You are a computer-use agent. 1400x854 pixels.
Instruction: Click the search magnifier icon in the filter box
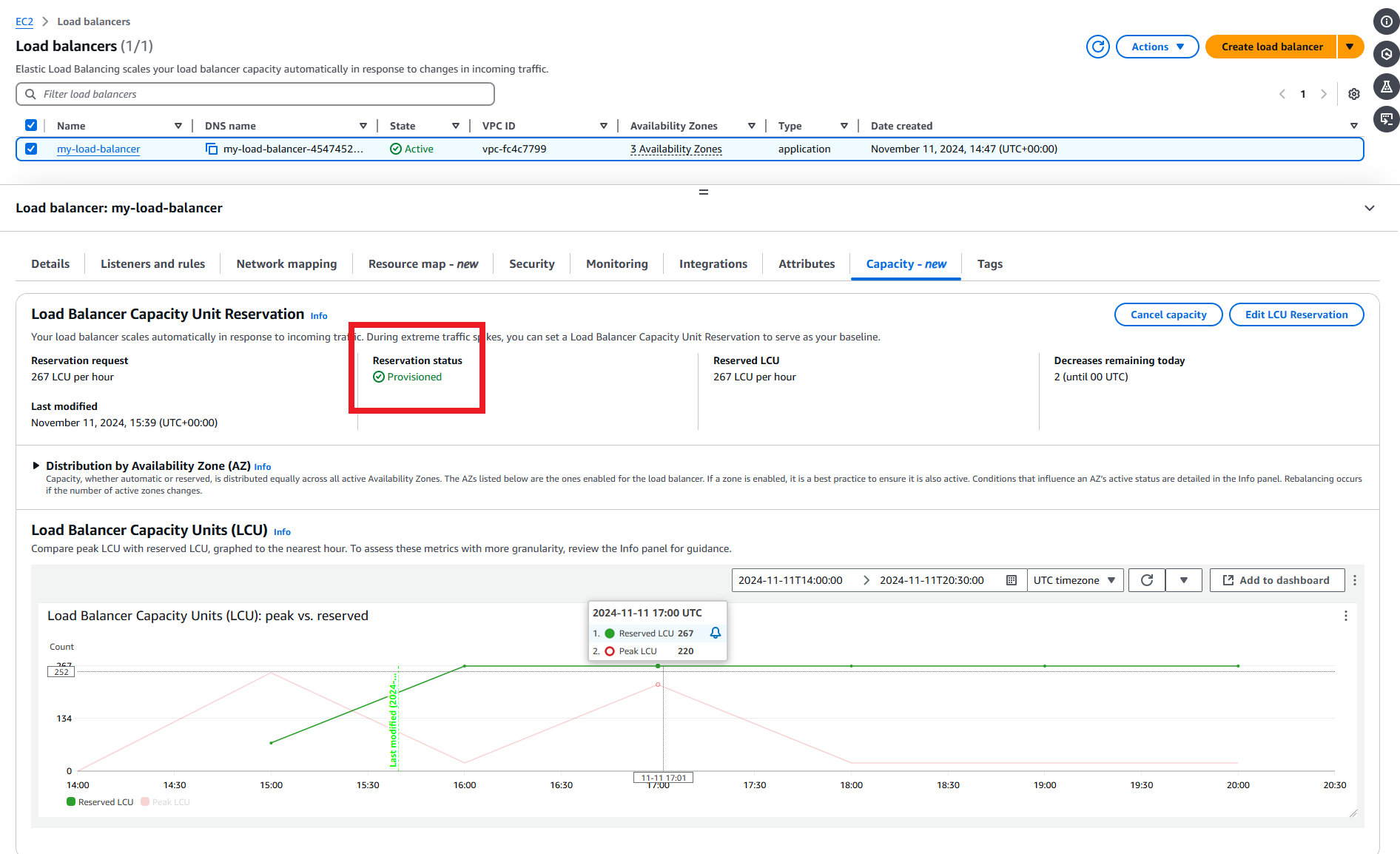click(x=30, y=94)
